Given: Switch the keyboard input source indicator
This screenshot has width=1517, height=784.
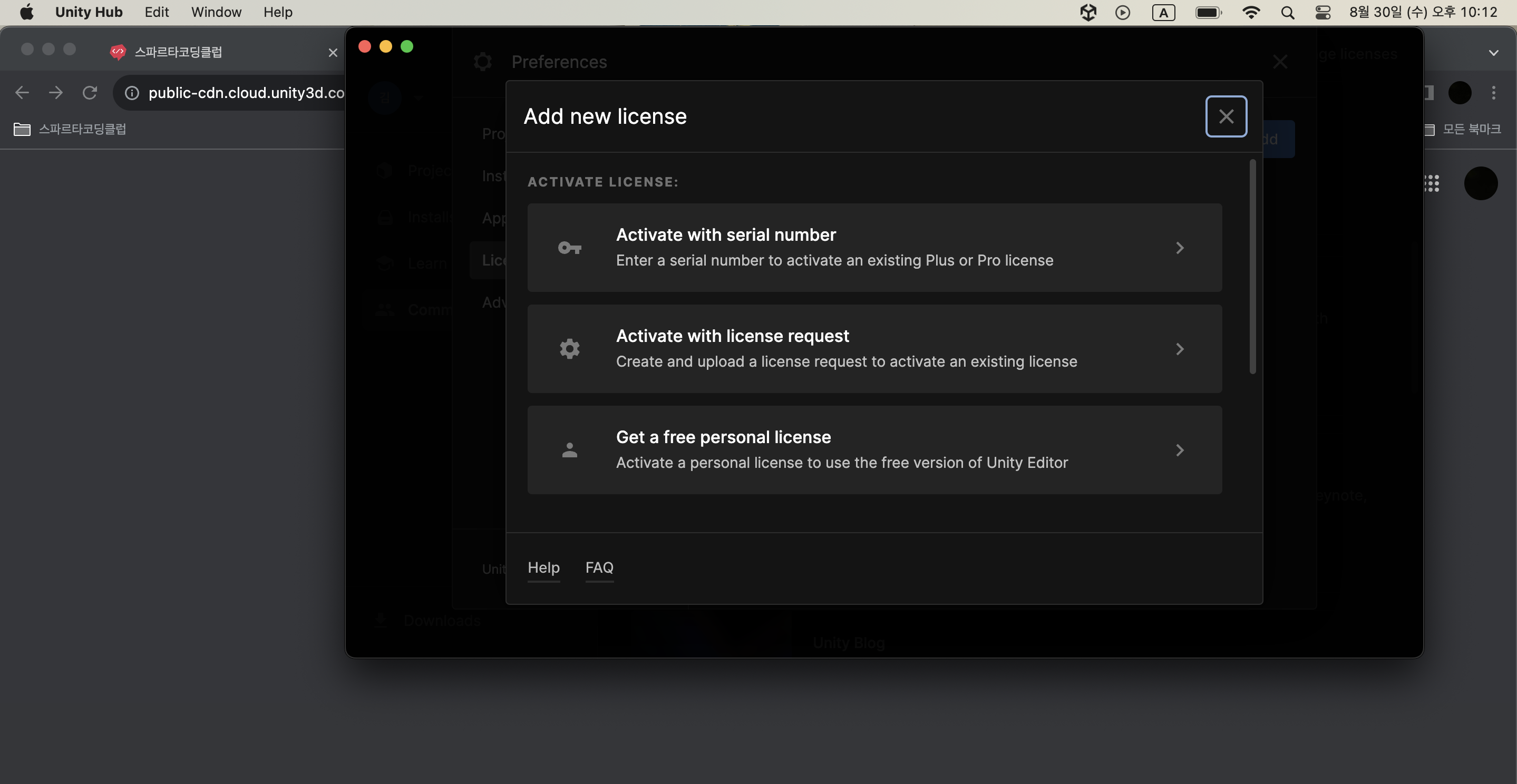Looking at the screenshot, I should [x=1164, y=12].
